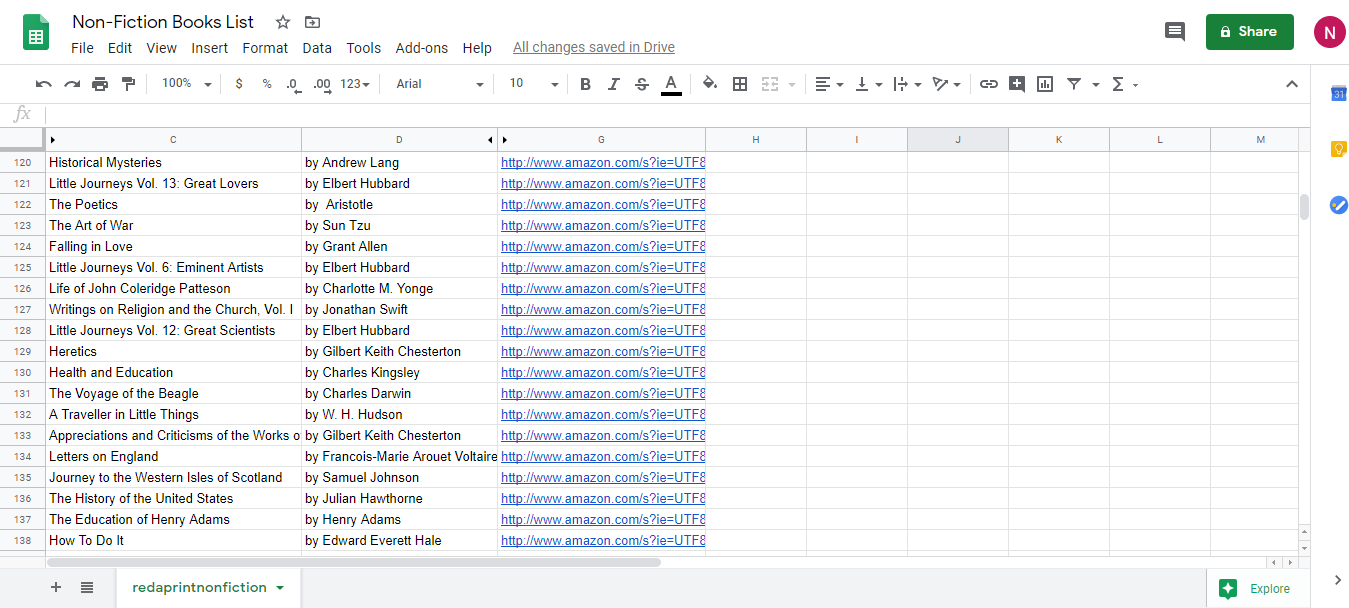Open the Data menu

[x=317, y=48]
